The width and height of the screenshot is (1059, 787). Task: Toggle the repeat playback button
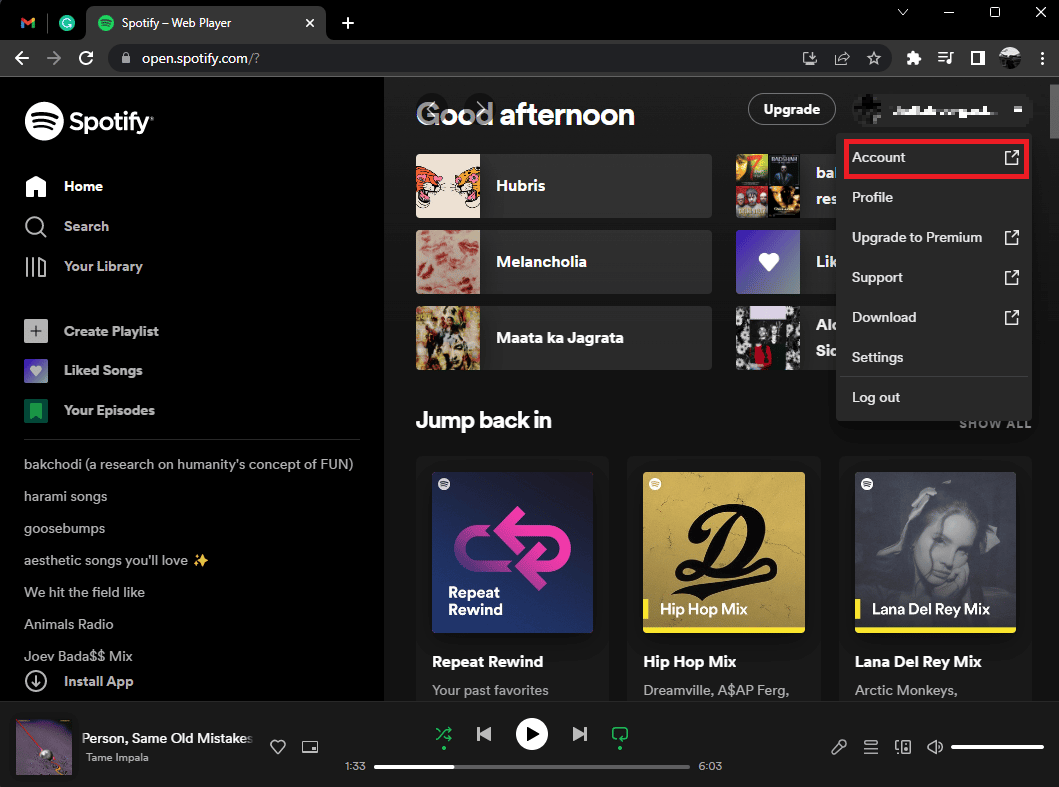coord(619,734)
